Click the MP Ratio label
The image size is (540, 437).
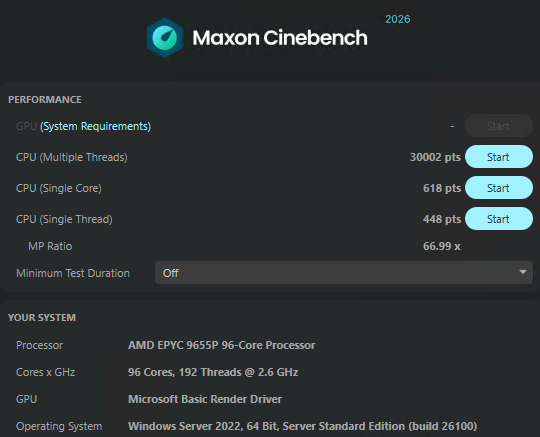(x=50, y=246)
